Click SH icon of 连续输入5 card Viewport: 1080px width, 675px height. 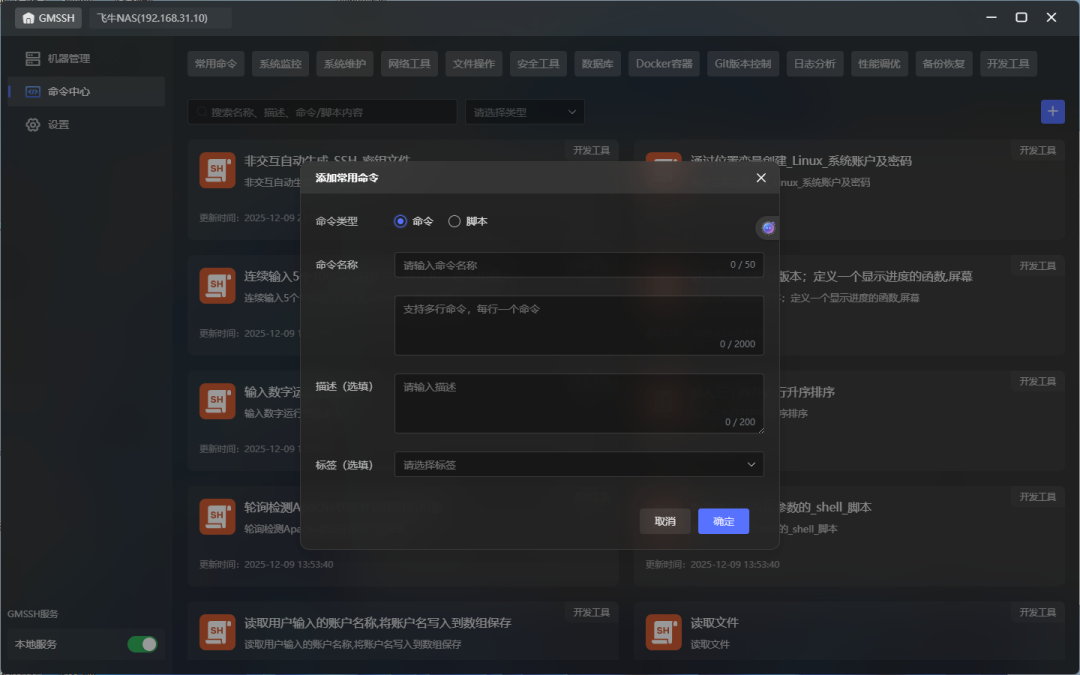tap(217, 286)
